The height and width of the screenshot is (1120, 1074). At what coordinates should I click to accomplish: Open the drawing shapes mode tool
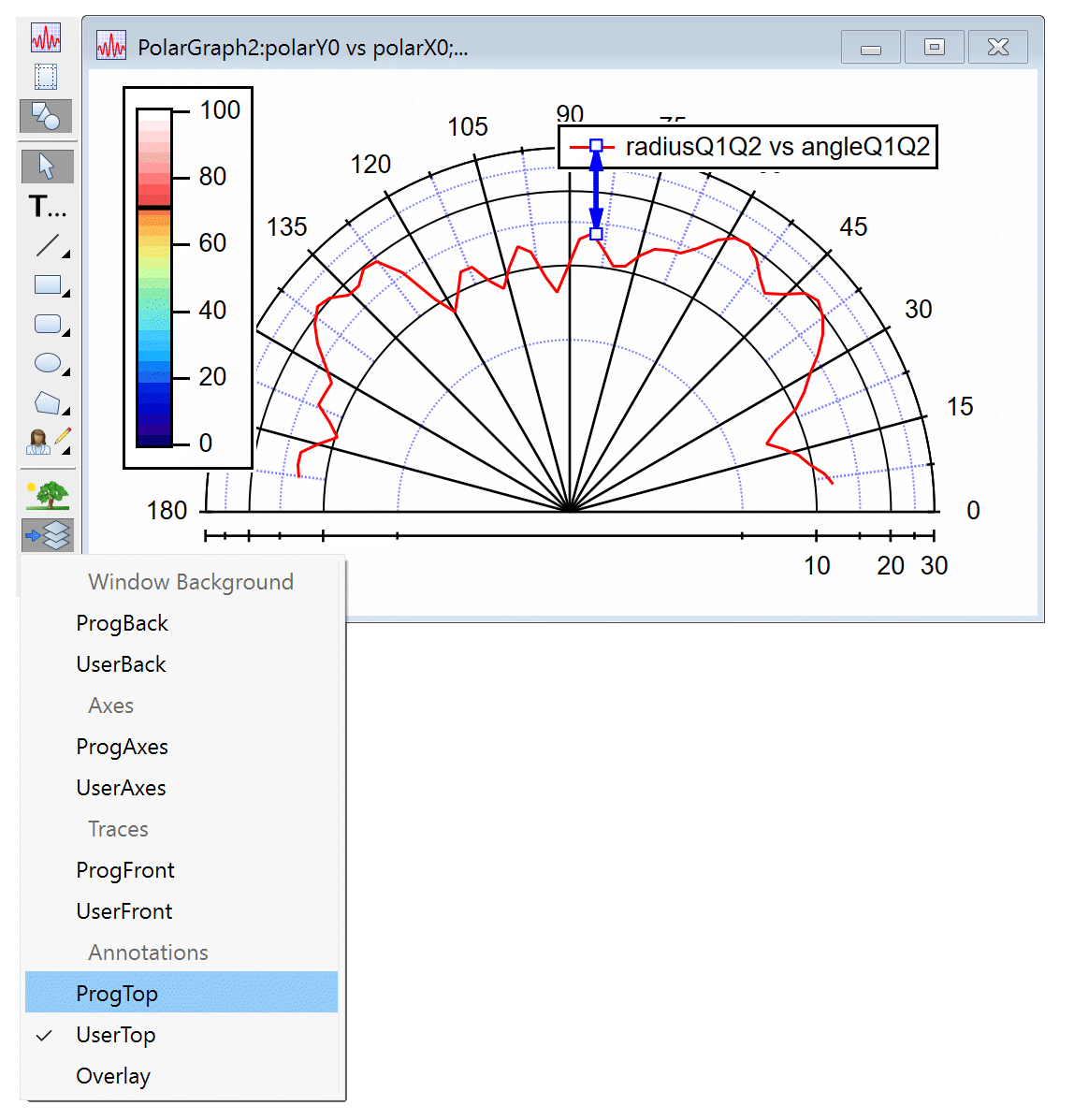pyautogui.click(x=47, y=116)
